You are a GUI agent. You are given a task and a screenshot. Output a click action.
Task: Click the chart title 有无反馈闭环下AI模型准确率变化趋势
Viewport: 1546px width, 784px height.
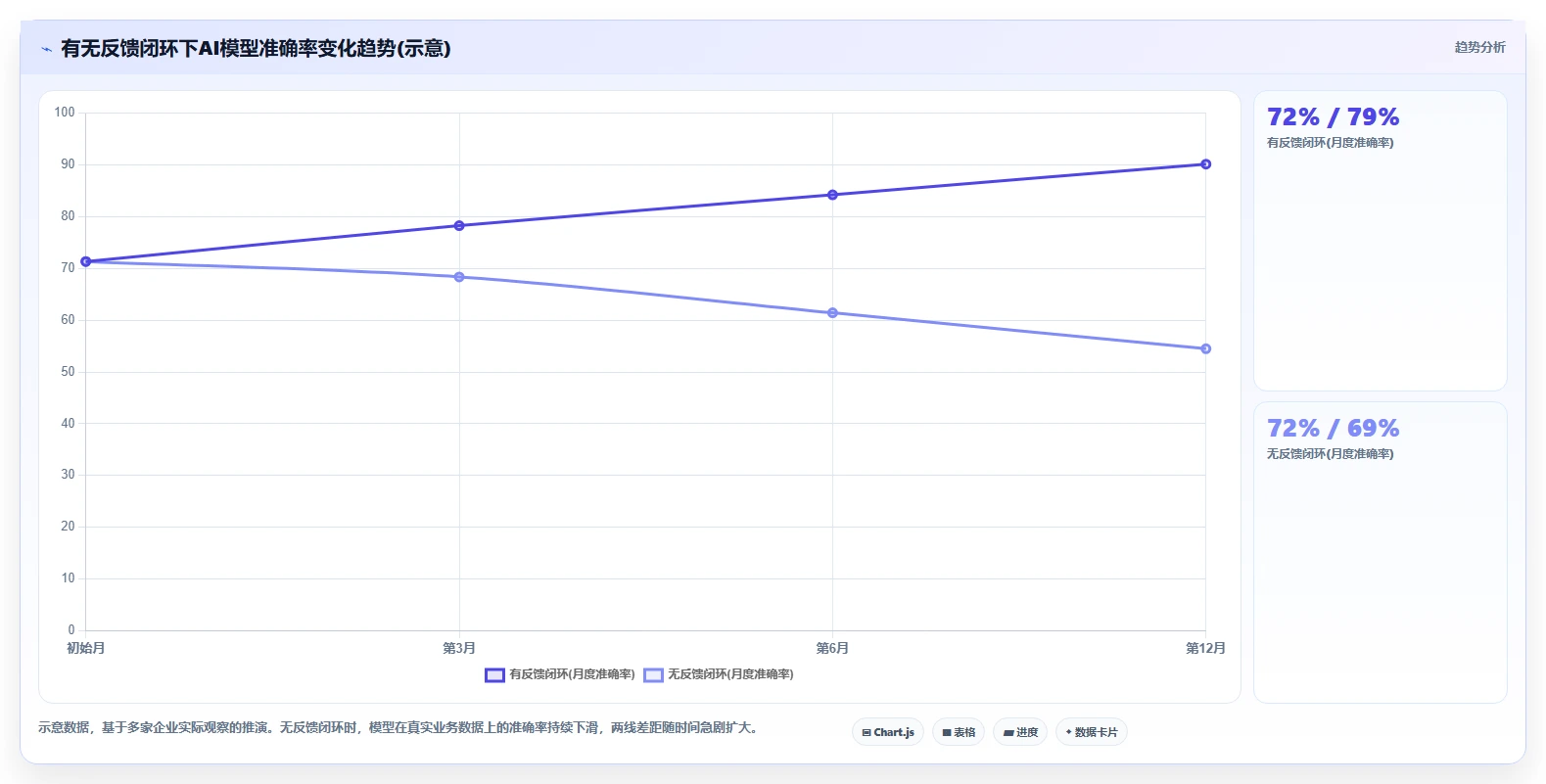click(x=256, y=48)
